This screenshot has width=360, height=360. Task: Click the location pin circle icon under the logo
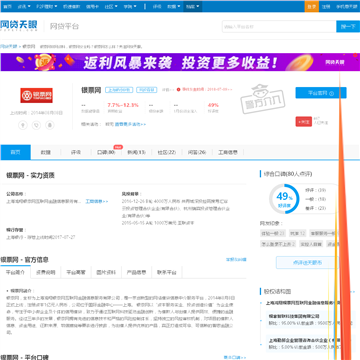[23, 125]
